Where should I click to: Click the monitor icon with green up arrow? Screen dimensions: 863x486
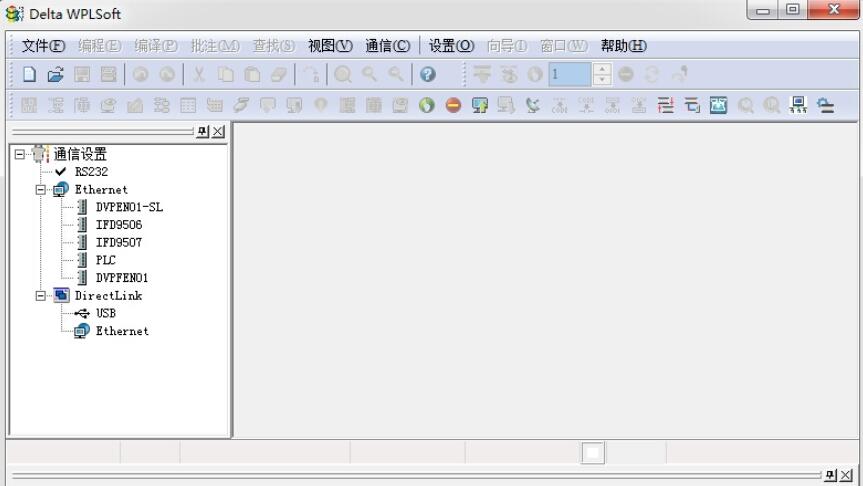coord(479,105)
